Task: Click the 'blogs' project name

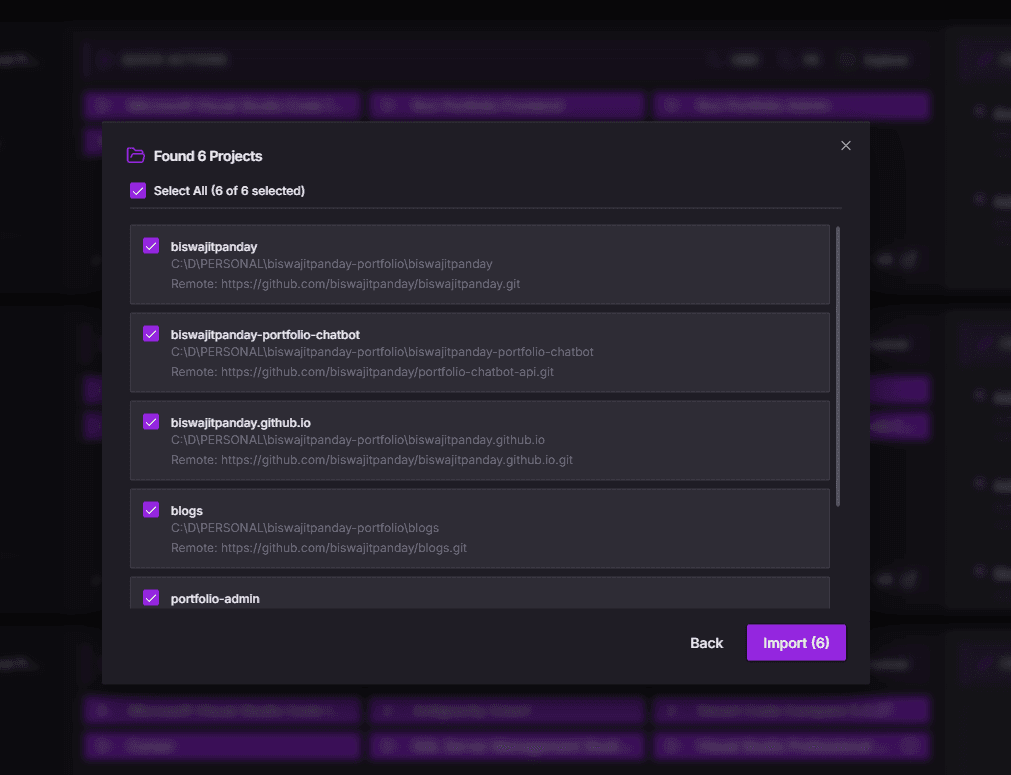Action: (186, 511)
